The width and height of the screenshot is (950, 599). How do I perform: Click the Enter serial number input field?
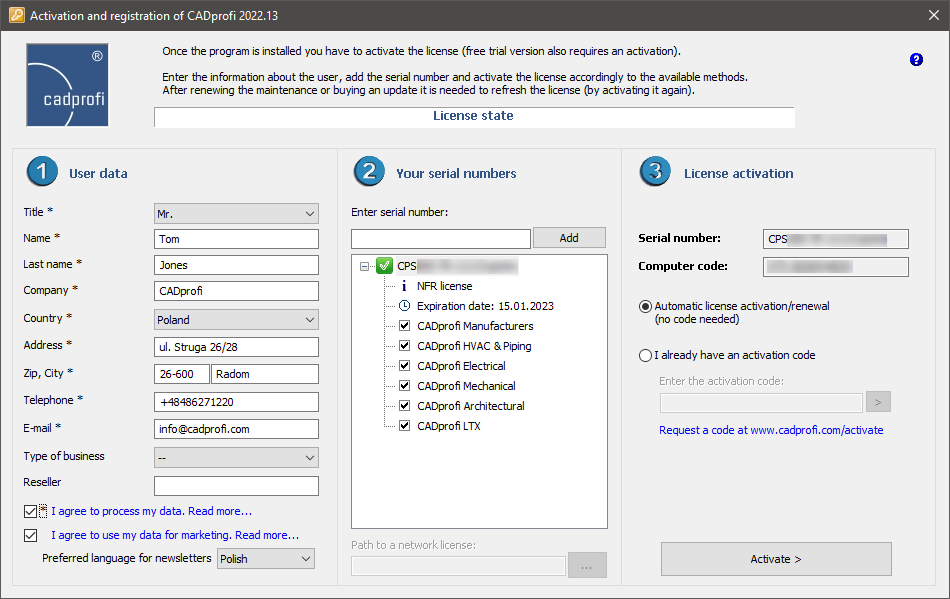click(x=441, y=238)
